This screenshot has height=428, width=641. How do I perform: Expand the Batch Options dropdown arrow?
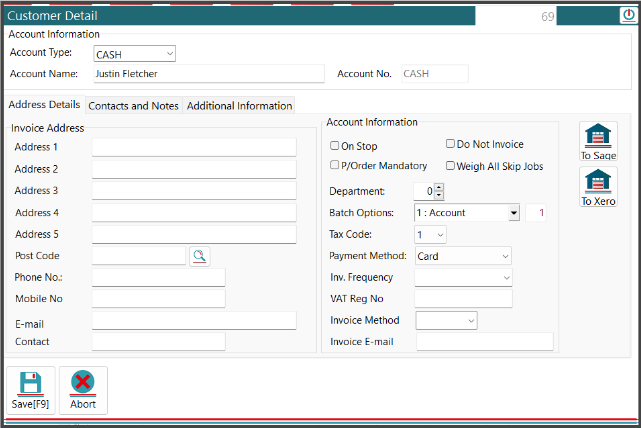pos(514,213)
